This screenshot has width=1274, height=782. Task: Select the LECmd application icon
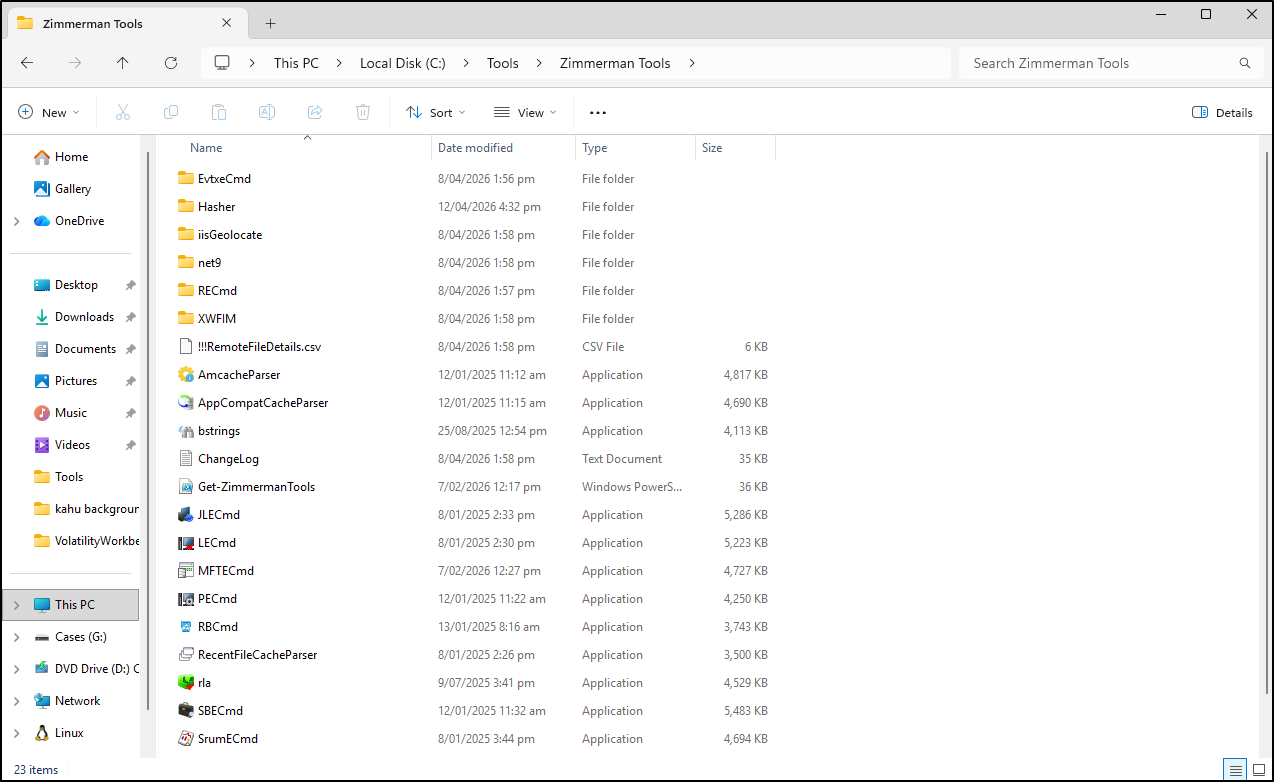(x=185, y=543)
